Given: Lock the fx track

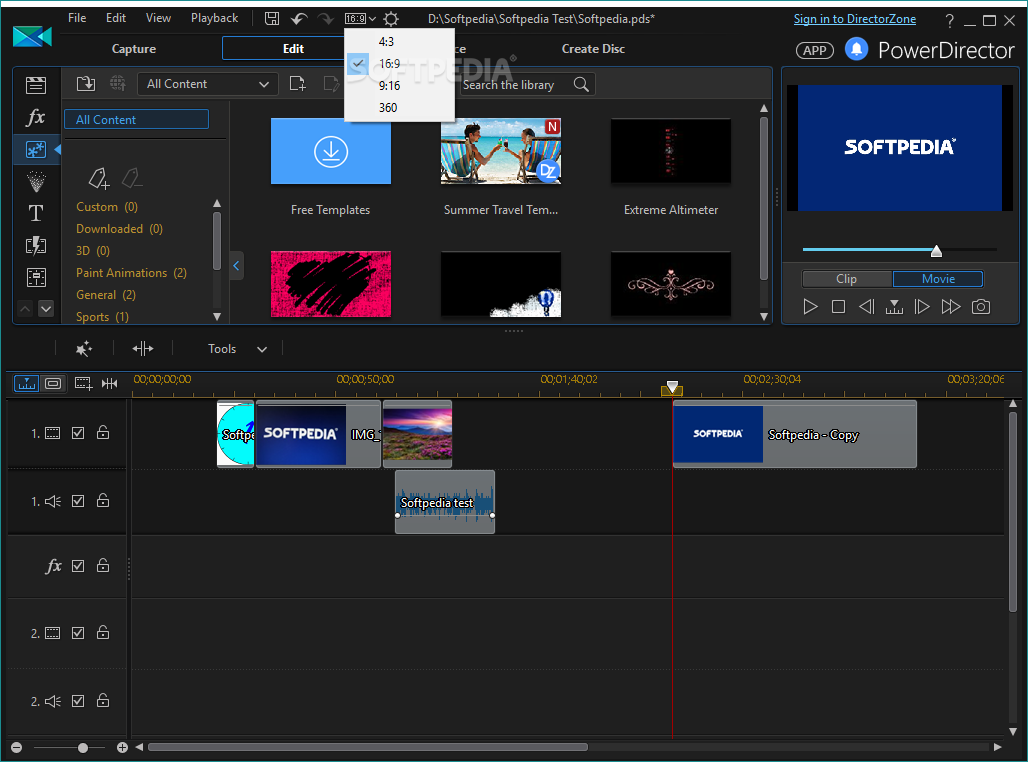Looking at the screenshot, I should click(x=103, y=565).
